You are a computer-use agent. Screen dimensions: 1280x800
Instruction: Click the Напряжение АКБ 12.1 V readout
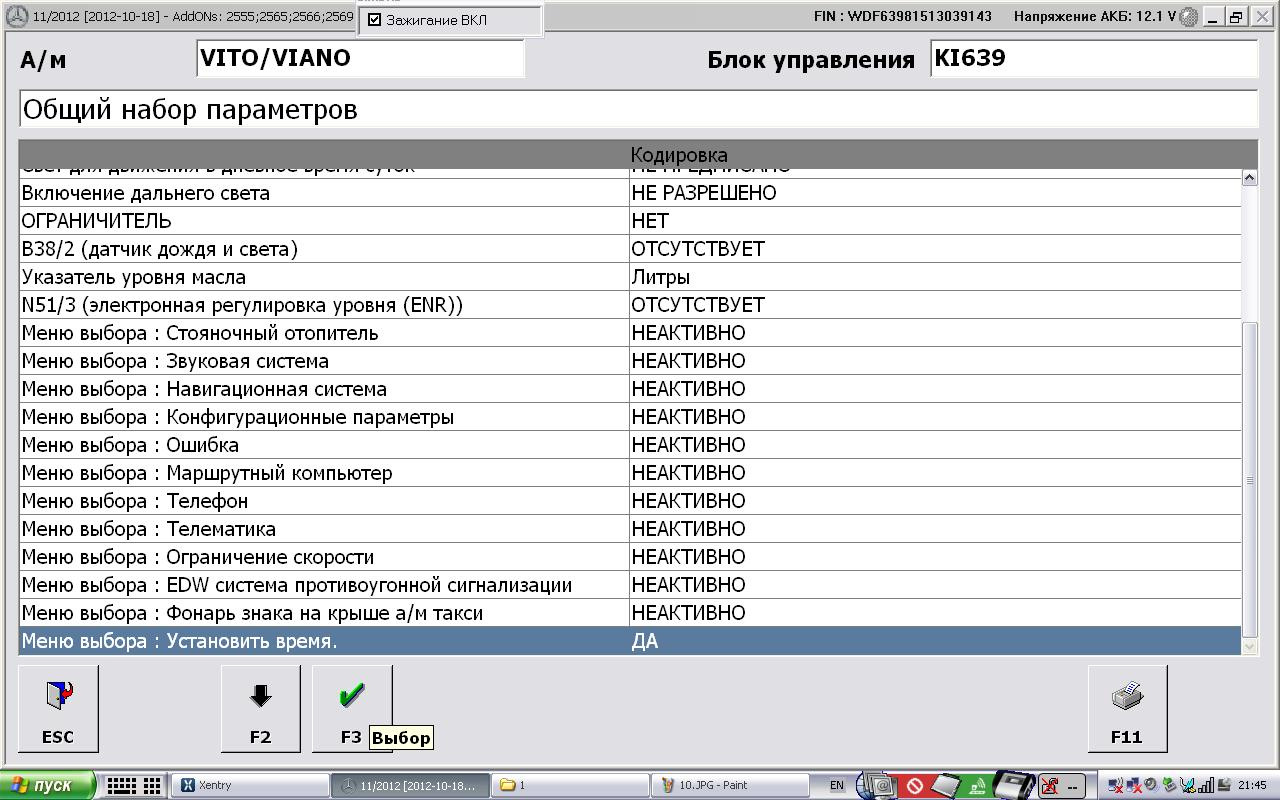pyautogui.click(x=1095, y=17)
